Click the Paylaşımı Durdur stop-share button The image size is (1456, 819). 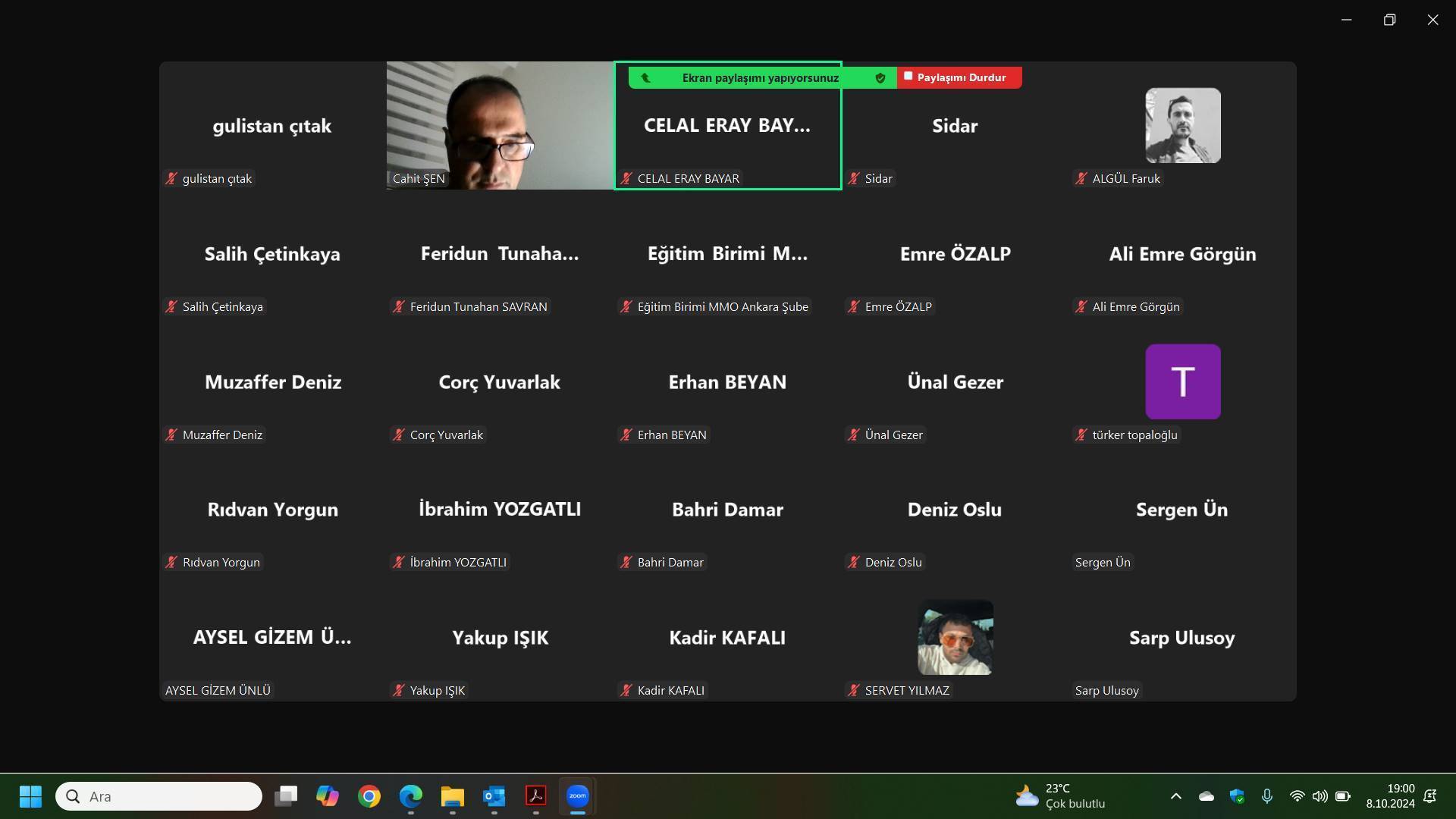coord(959,77)
